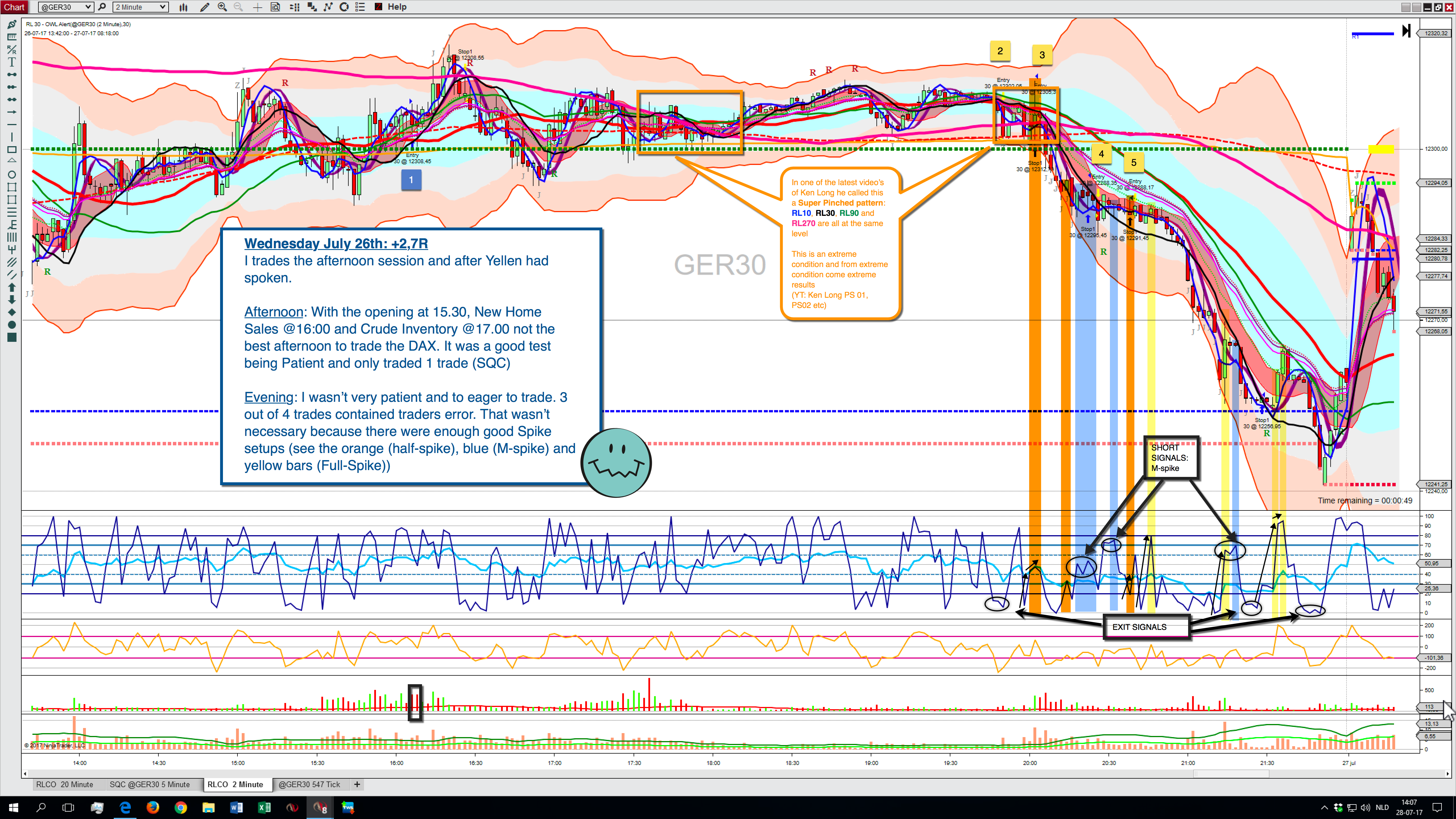This screenshot has width=1456, height=819.
Task: Open Microsoft Edge from the taskbar
Action: click(x=125, y=807)
